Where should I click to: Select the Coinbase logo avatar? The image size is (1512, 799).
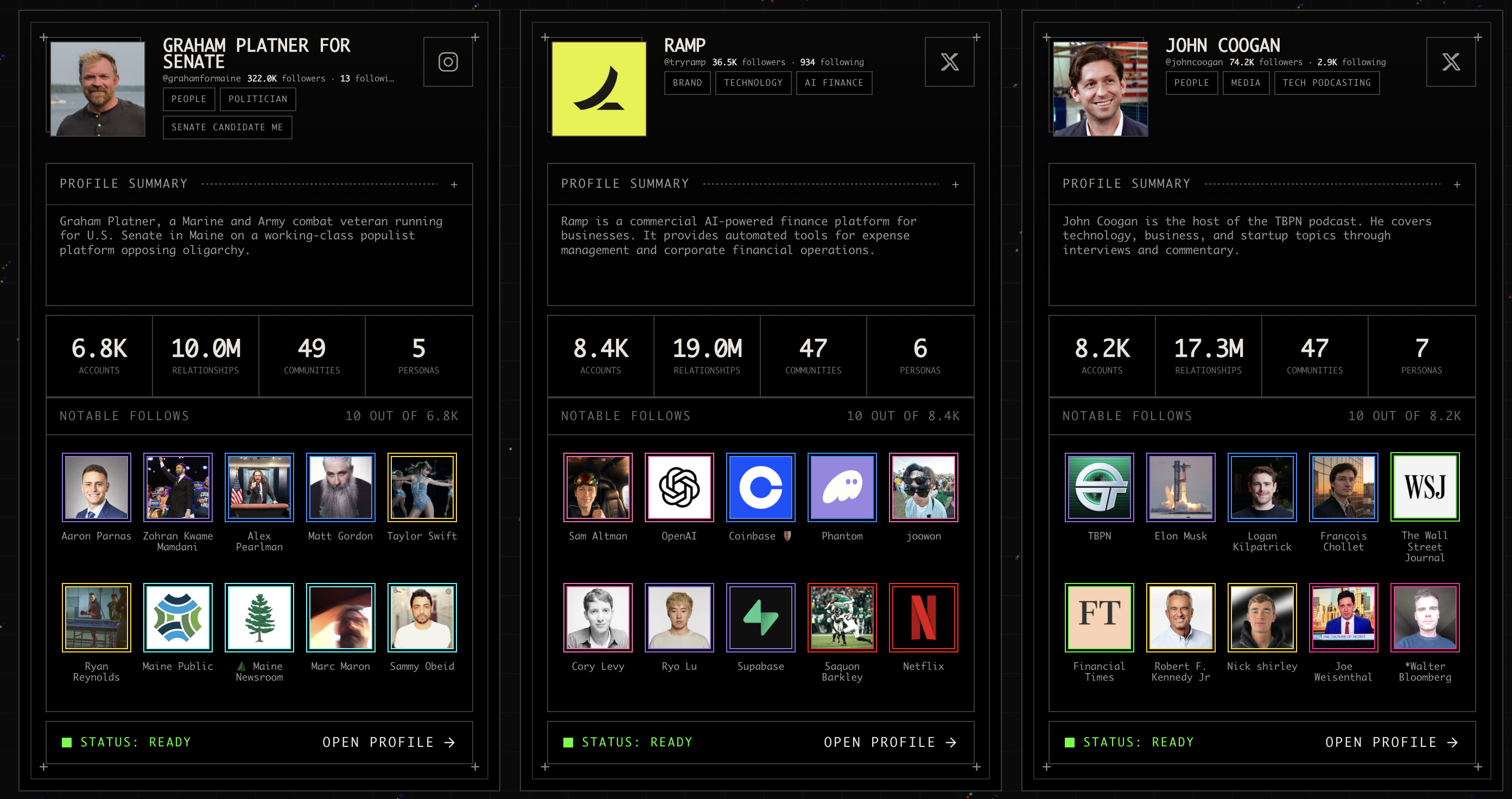pos(761,487)
